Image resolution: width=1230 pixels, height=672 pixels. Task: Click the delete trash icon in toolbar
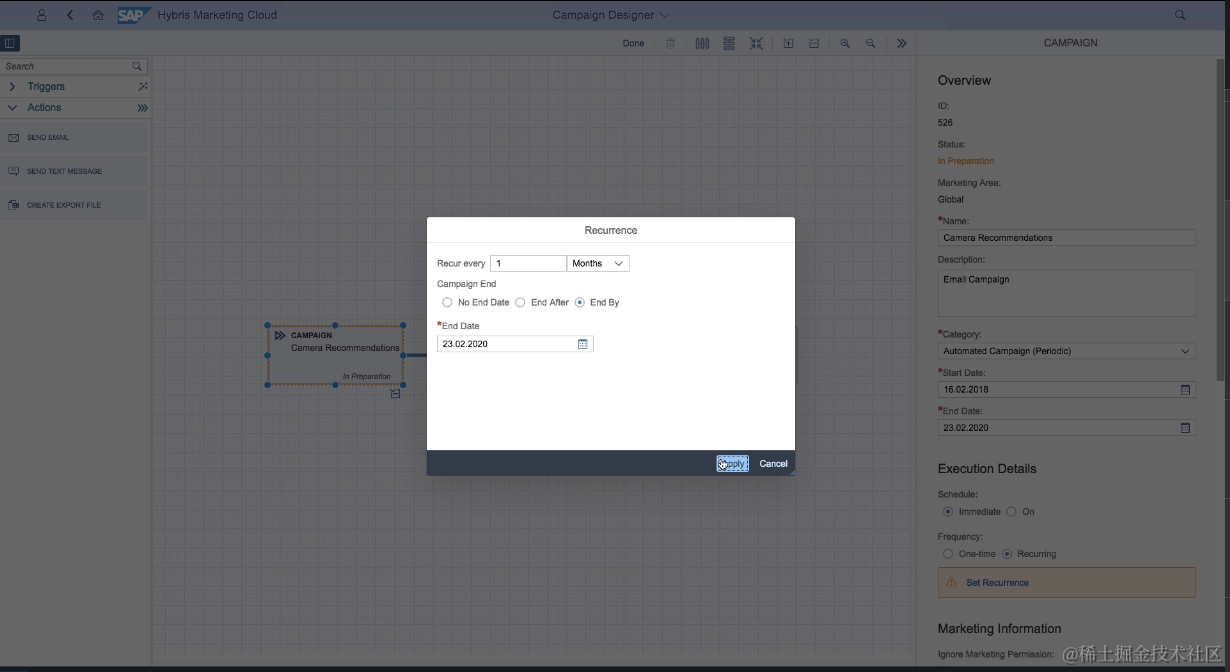tap(670, 43)
